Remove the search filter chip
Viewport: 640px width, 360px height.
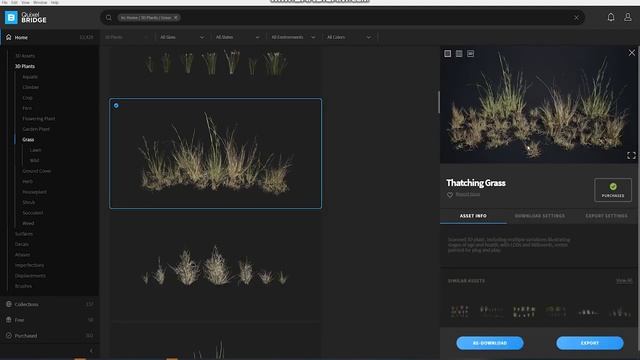tap(176, 18)
